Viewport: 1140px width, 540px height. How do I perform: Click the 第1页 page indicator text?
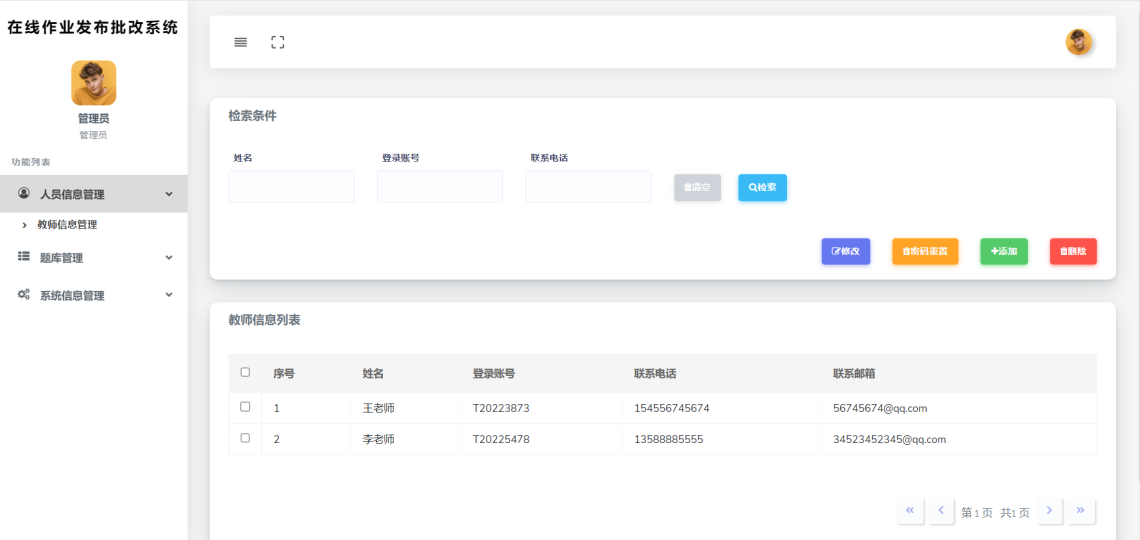(x=976, y=513)
